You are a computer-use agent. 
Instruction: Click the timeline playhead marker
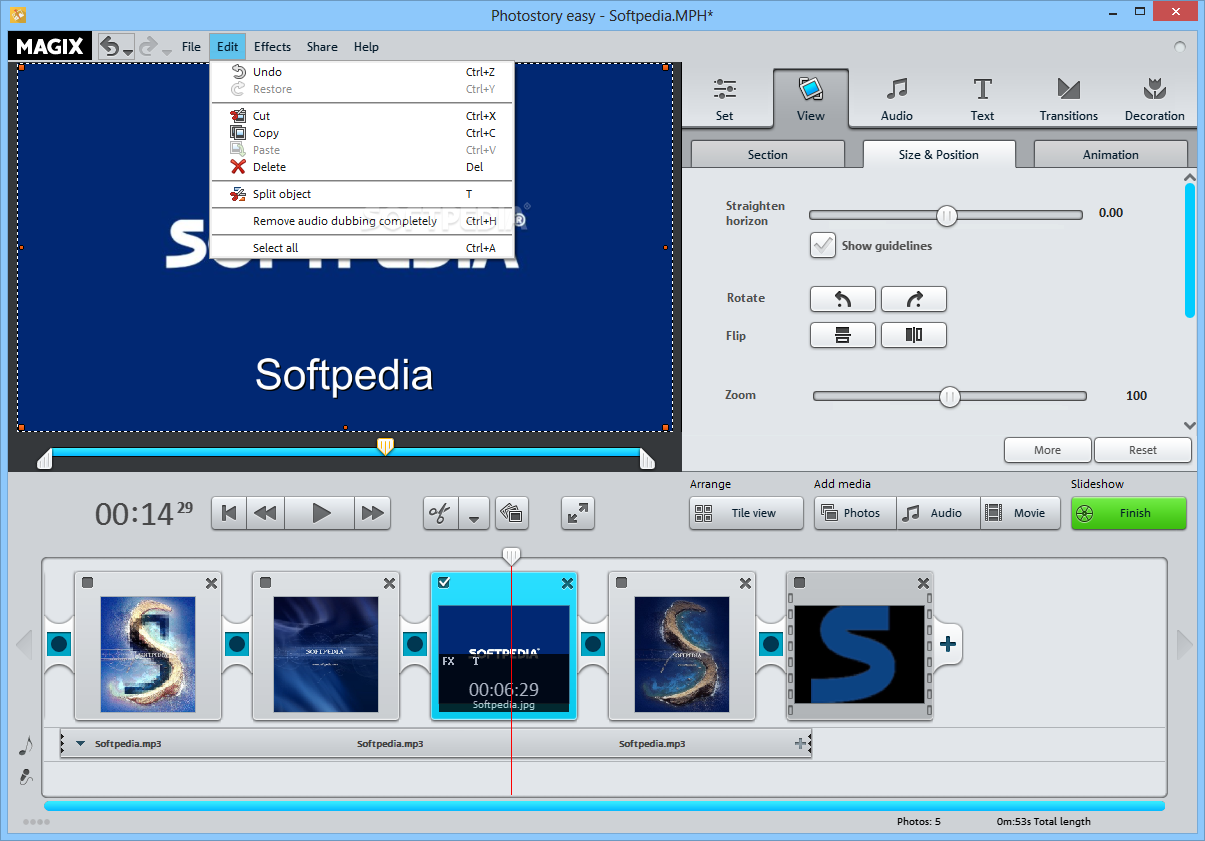pos(511,555)
